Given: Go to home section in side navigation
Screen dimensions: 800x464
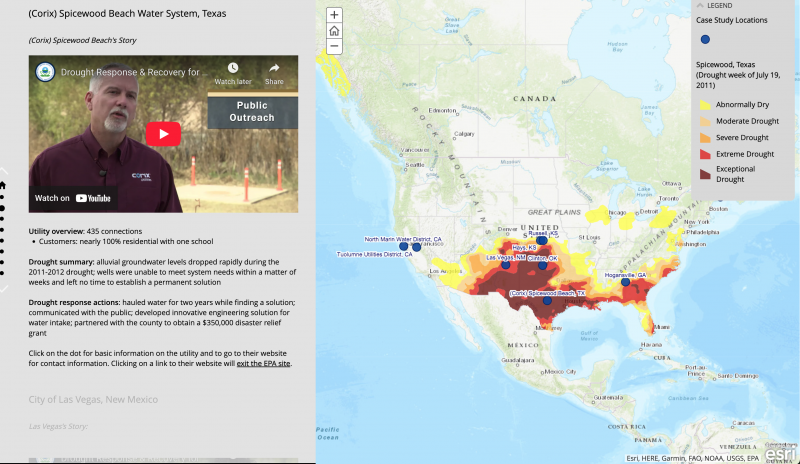Looking at the screenshot, I should 3,185.
